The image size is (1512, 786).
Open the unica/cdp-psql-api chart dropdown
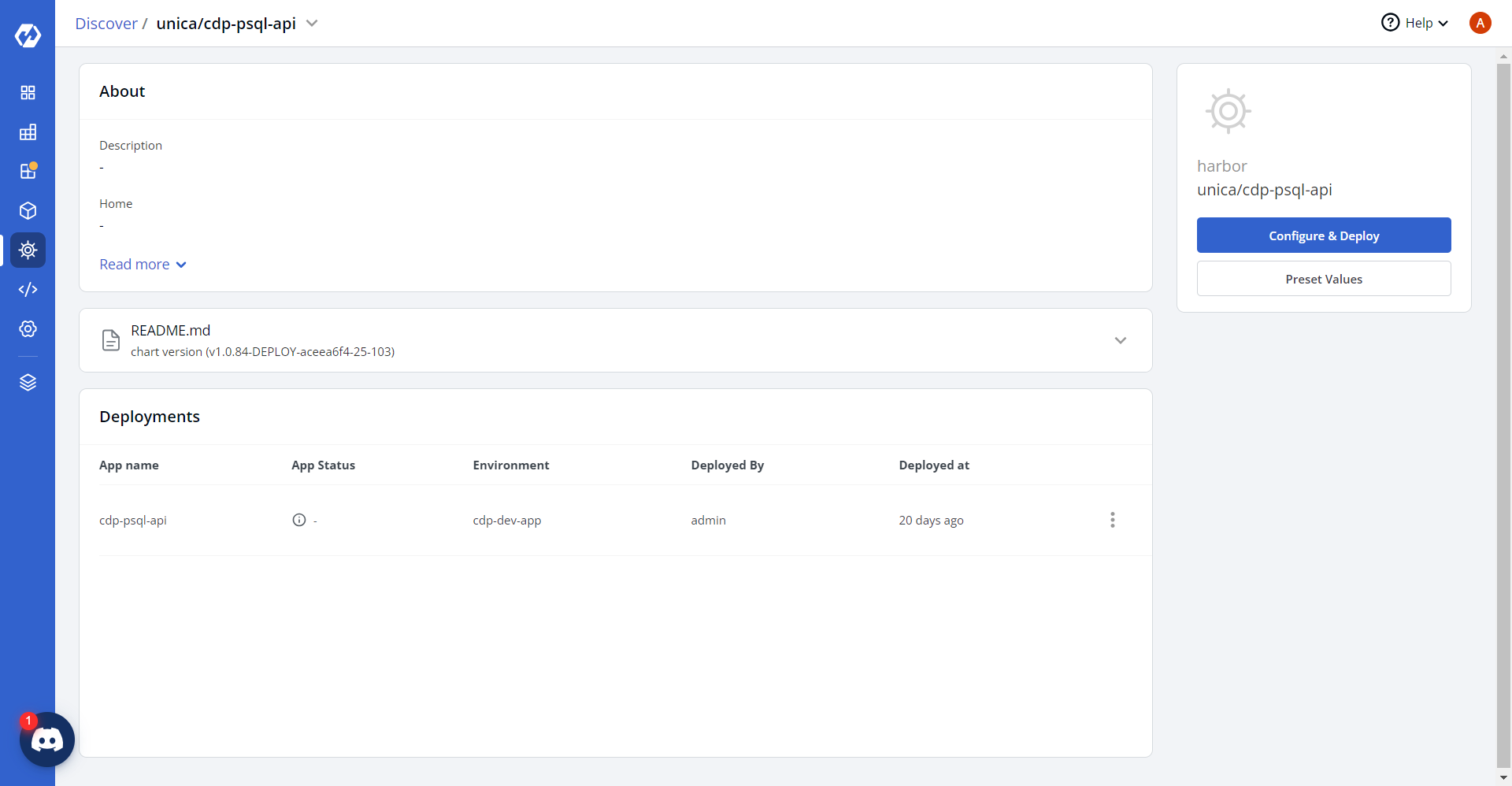(312, 24)
